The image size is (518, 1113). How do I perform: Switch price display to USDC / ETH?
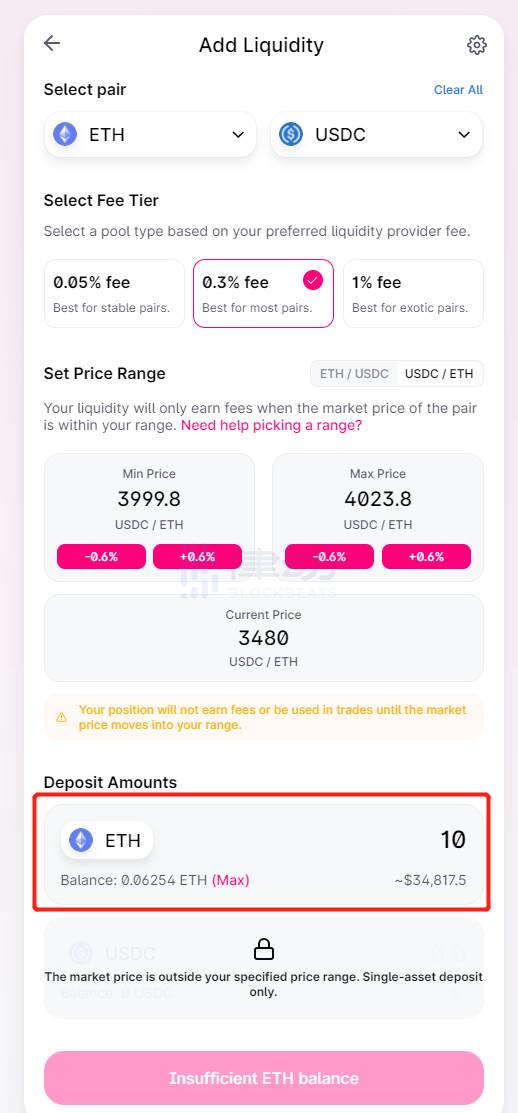[439, 373]
